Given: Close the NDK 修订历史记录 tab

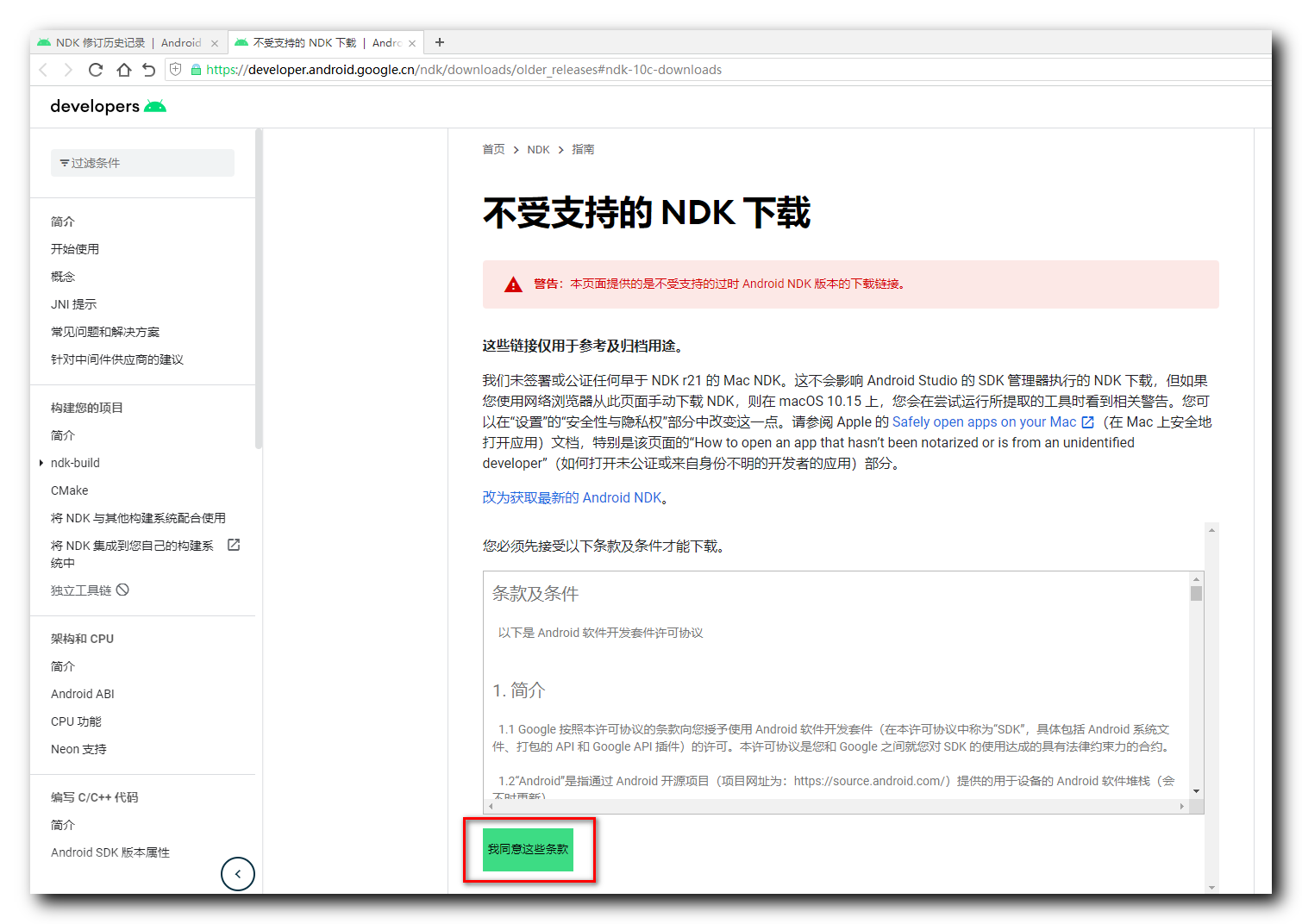Looking at the screenshot, I should coord(215,43).
